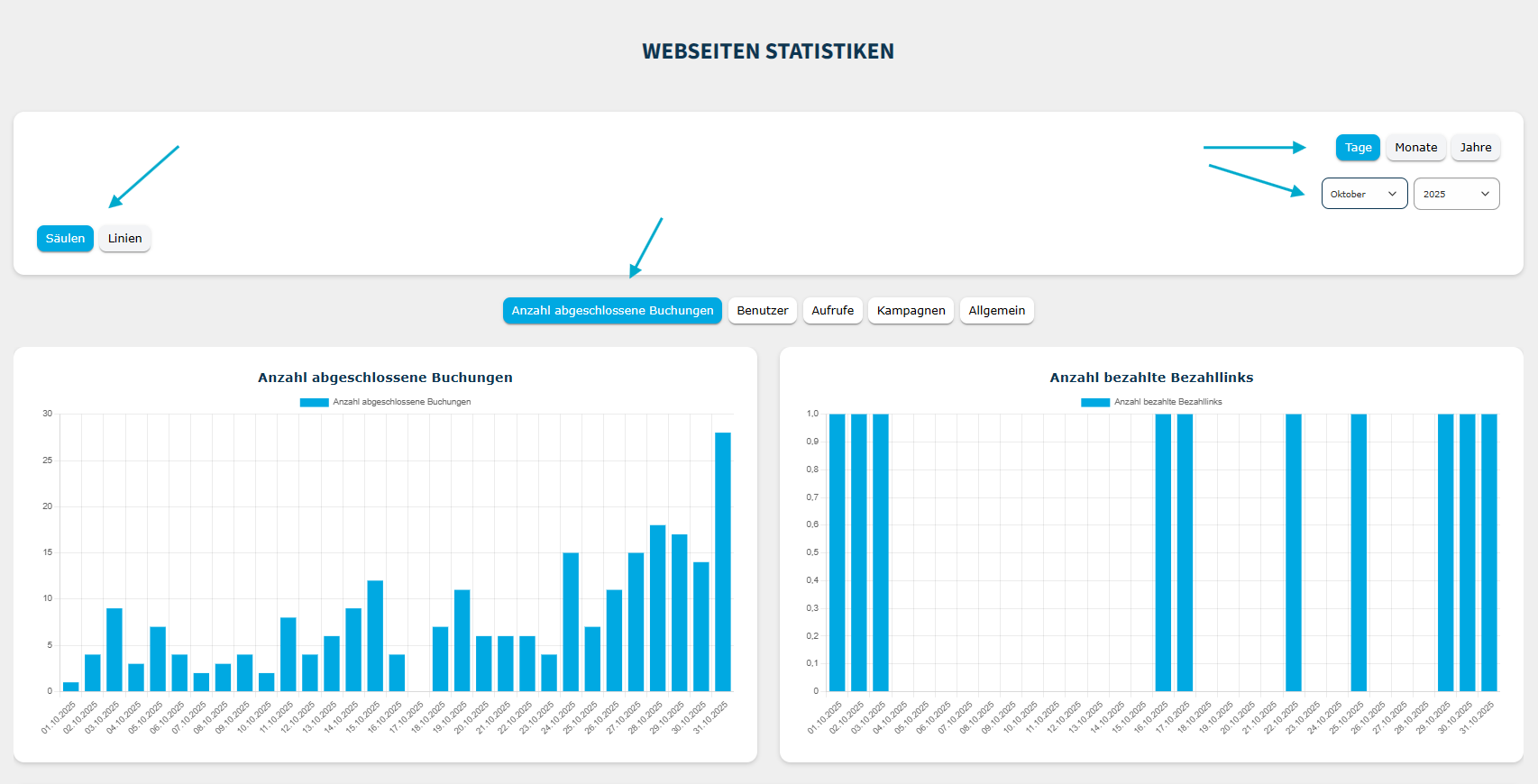Toggle legend swatch for bezahlte Bezahllinks

(1094, 402)
